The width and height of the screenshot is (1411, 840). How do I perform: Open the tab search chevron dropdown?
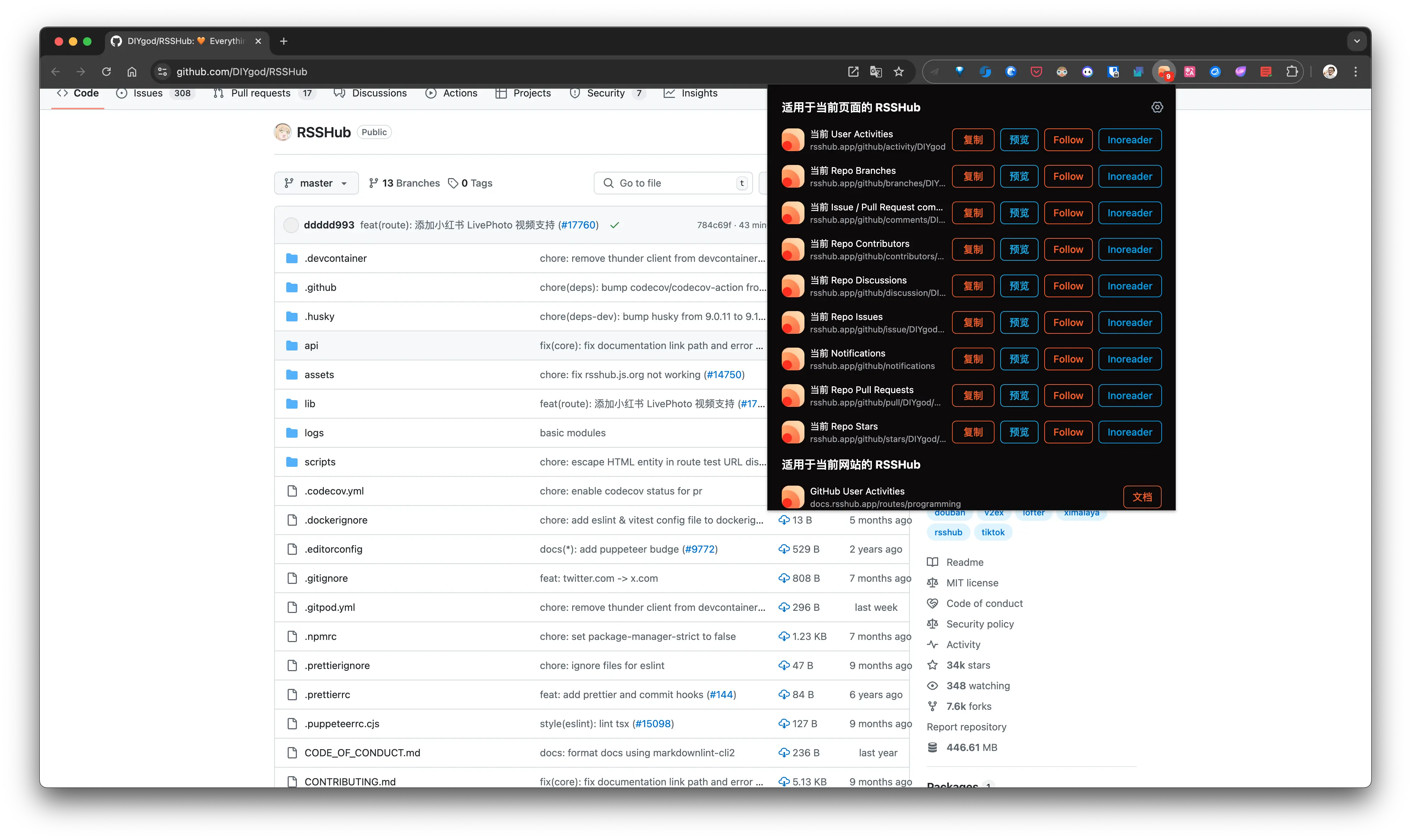point(1357,41)
